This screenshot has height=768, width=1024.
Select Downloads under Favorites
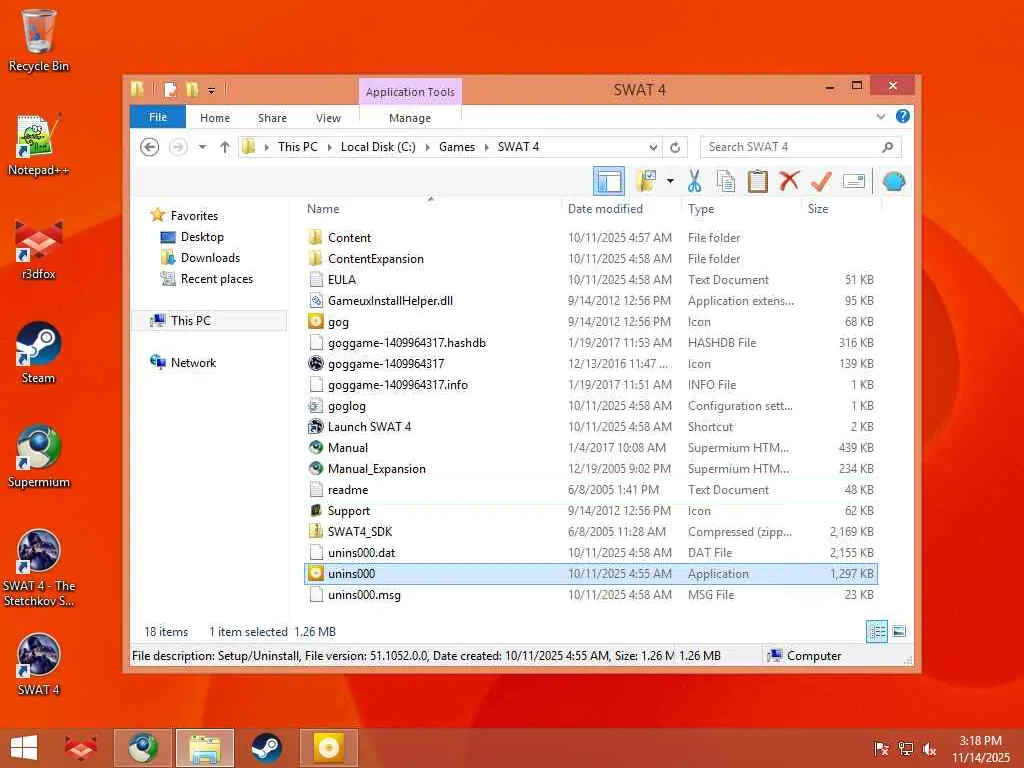(x=210, y=258)
